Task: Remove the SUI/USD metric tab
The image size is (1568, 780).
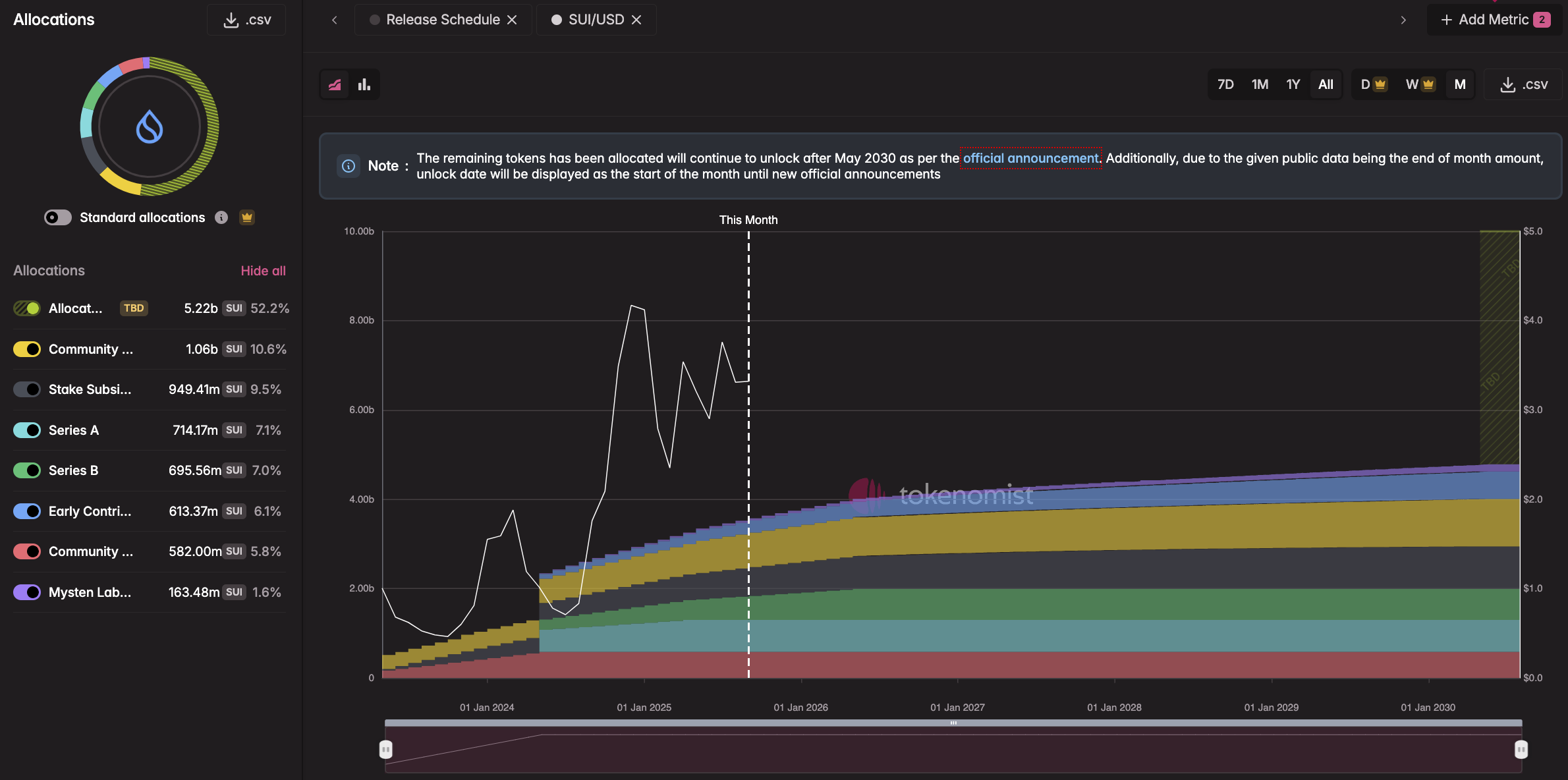Action: point(636,20)
